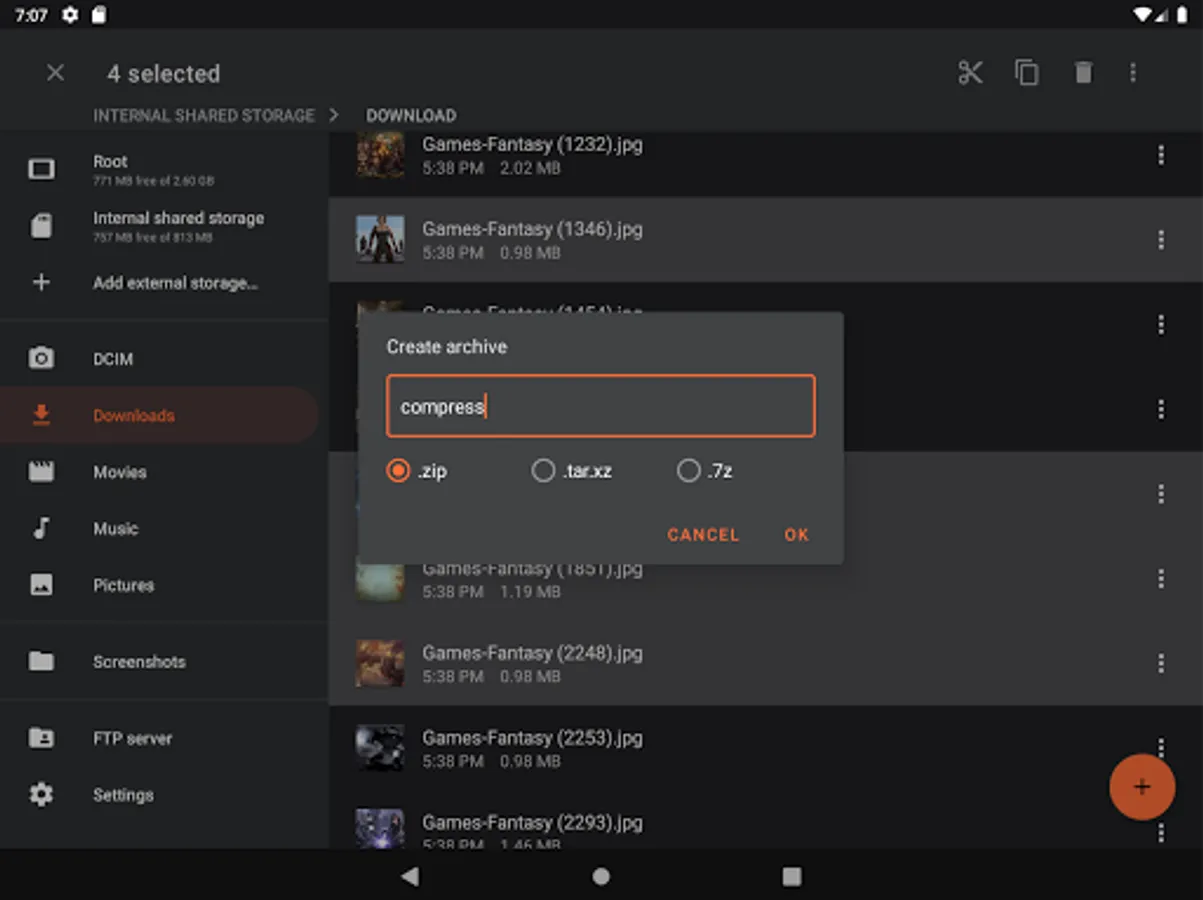Click the archive name text field

600,406
